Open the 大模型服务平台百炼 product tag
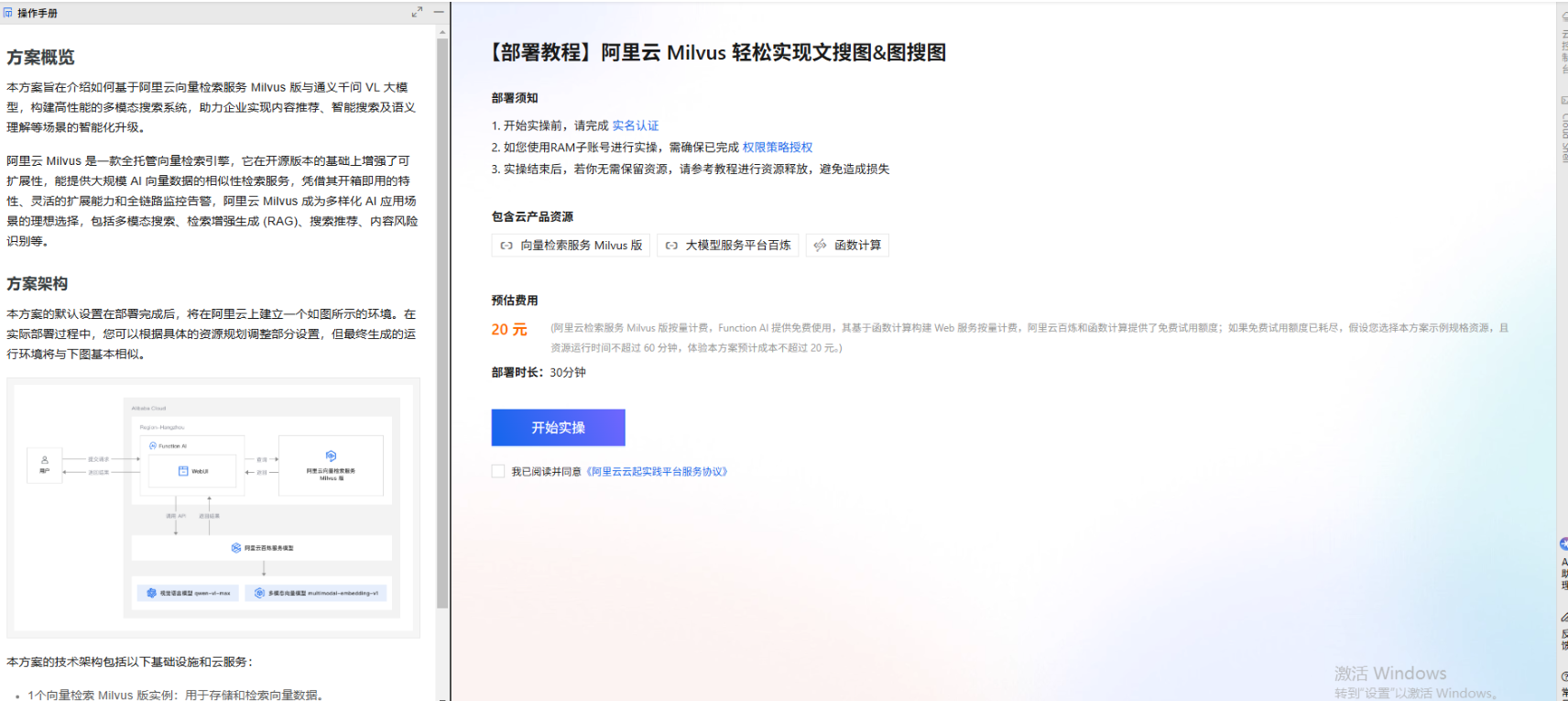Image resolution: width=1568 pixels, height=701 pixels. [x=727, y=246]
